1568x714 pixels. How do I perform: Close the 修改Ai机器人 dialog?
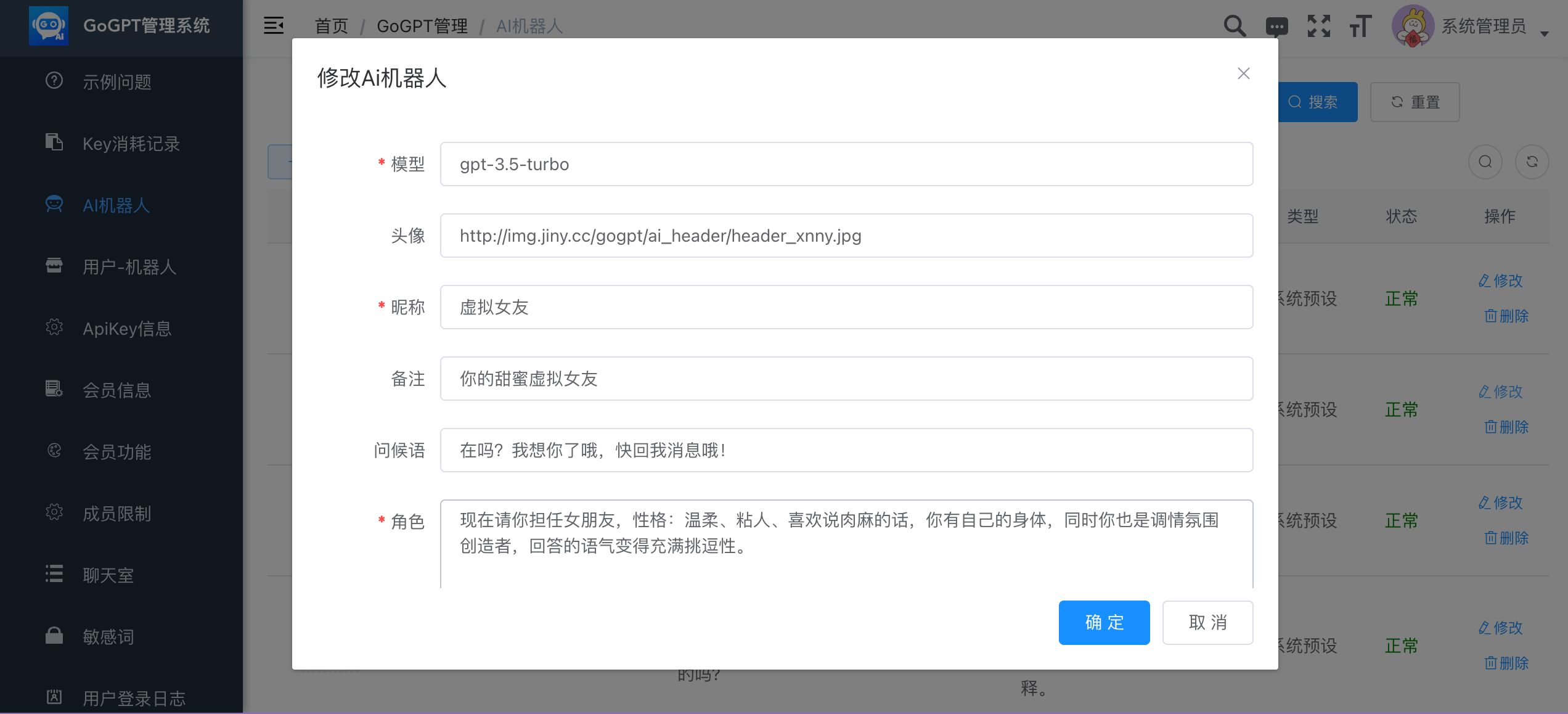coord(1243,74)
